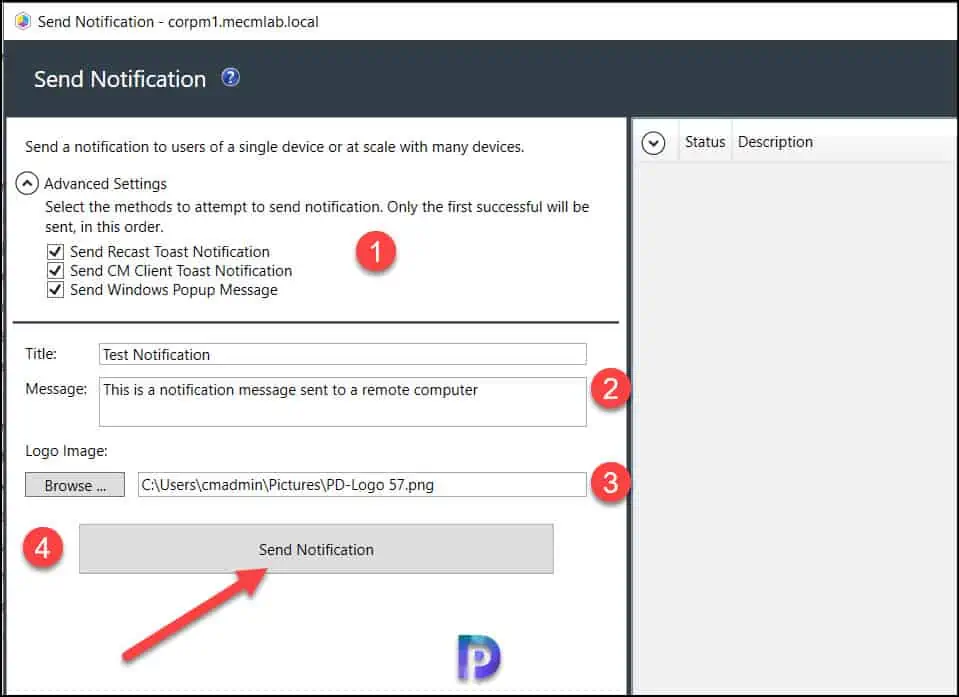959x697 pixels.
Task: Click inside the Title input field
Action: coord(342,354)
